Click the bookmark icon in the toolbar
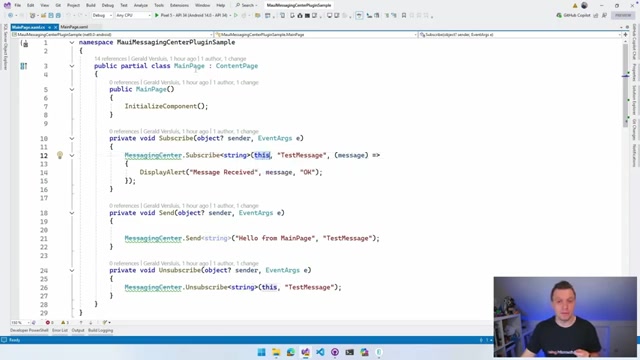The width and height of the screenshot is (640, 360). (404, 15)
